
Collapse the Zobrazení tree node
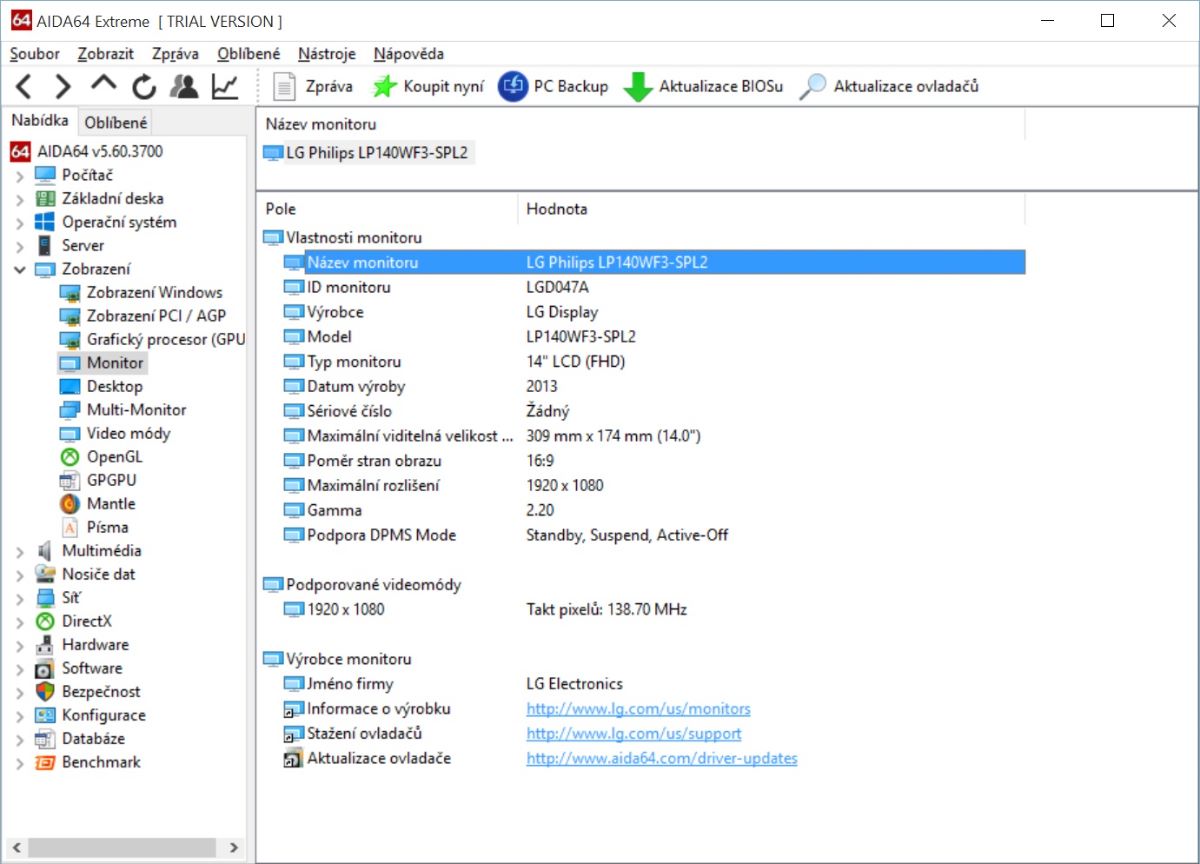[x=20, y=269]
